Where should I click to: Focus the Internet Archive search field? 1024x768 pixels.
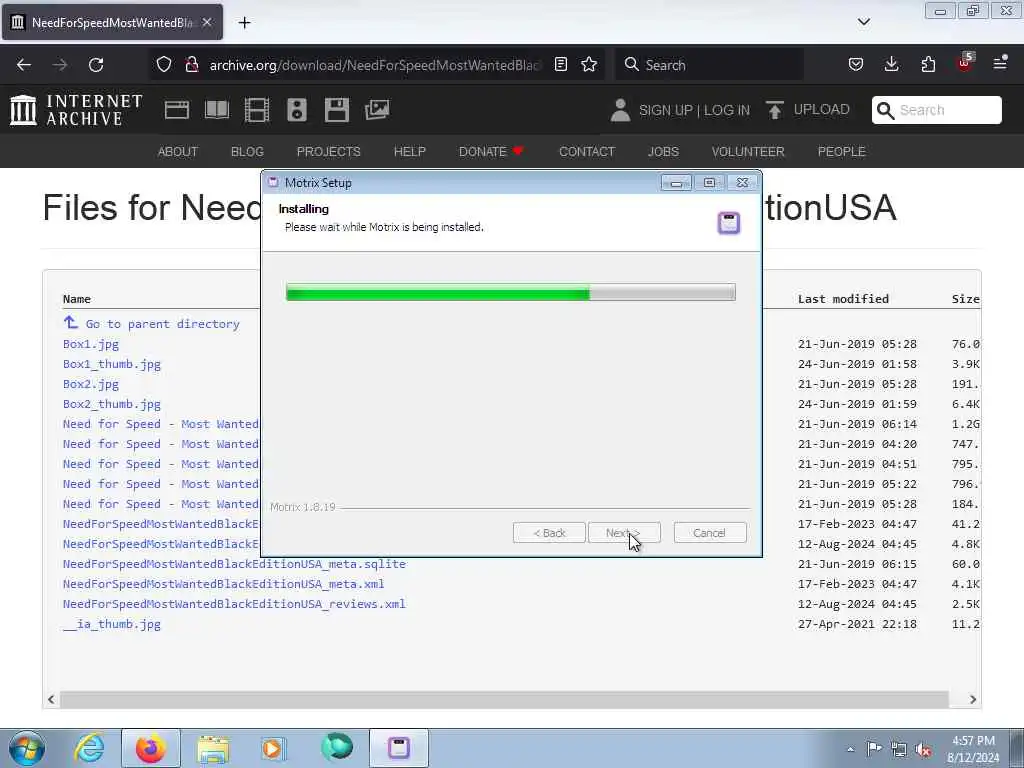(x=936, y=110)
